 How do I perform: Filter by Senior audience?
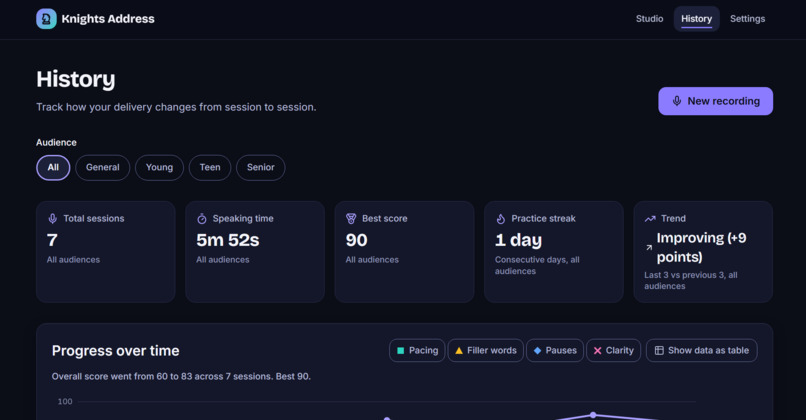coord(261,168)
